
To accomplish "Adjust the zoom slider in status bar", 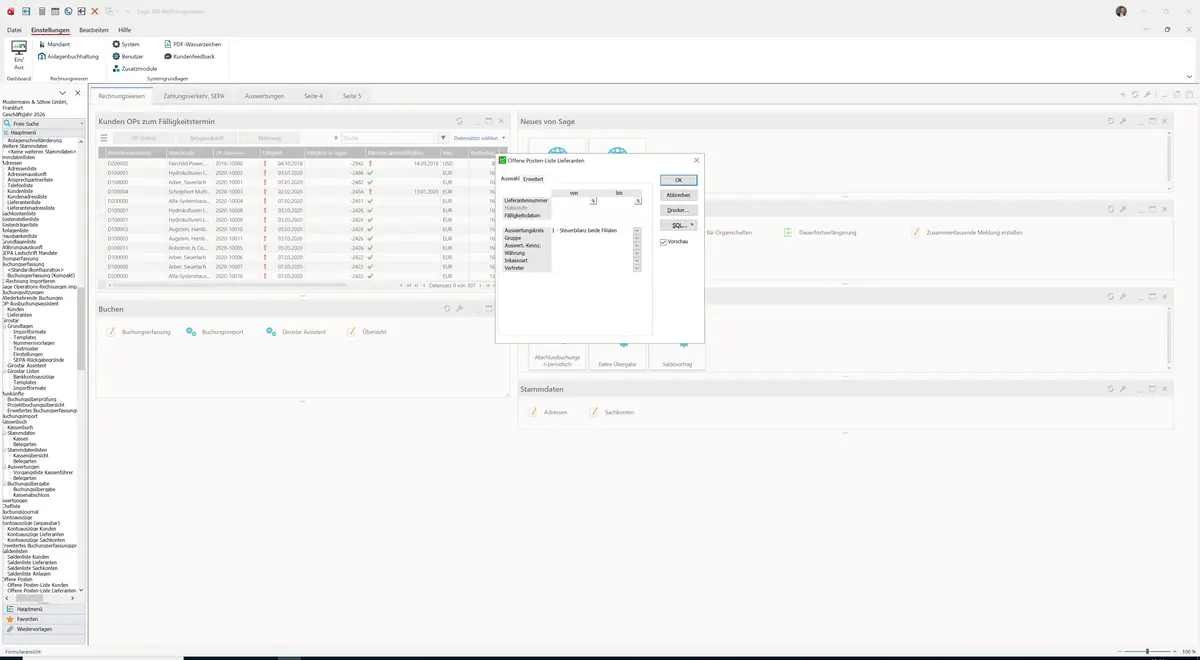I will [x=1147, y=652].
